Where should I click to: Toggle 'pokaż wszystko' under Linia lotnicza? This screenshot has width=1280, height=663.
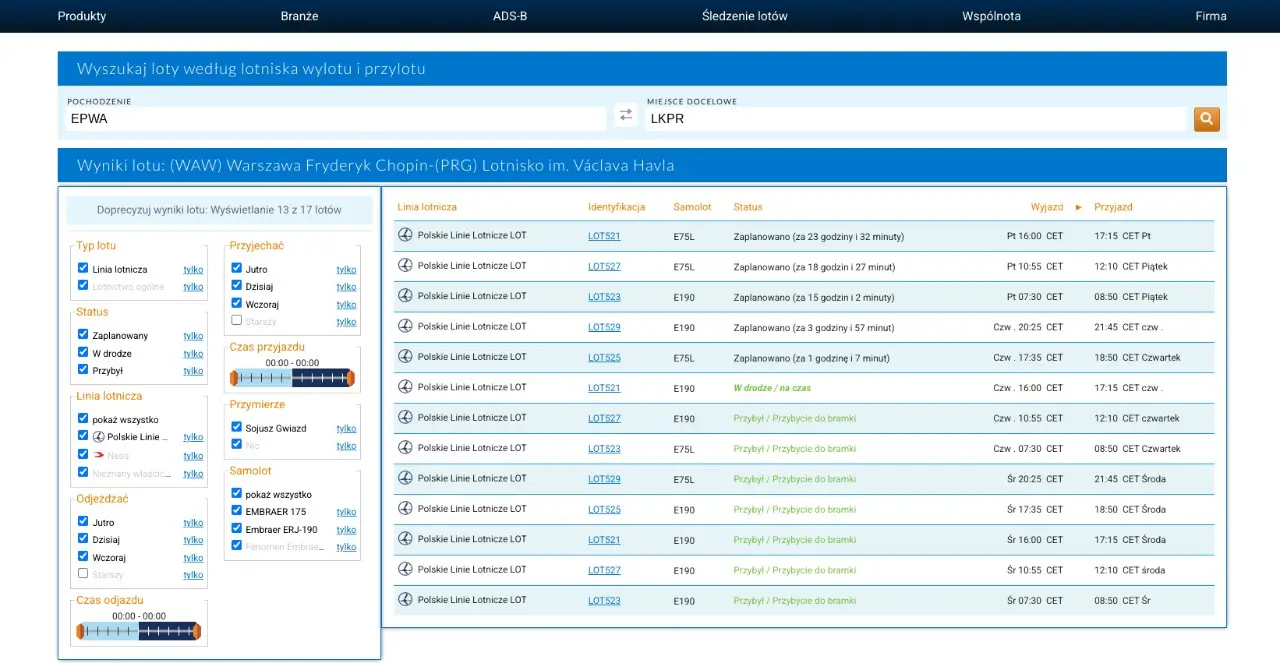(x=83, y=419)
